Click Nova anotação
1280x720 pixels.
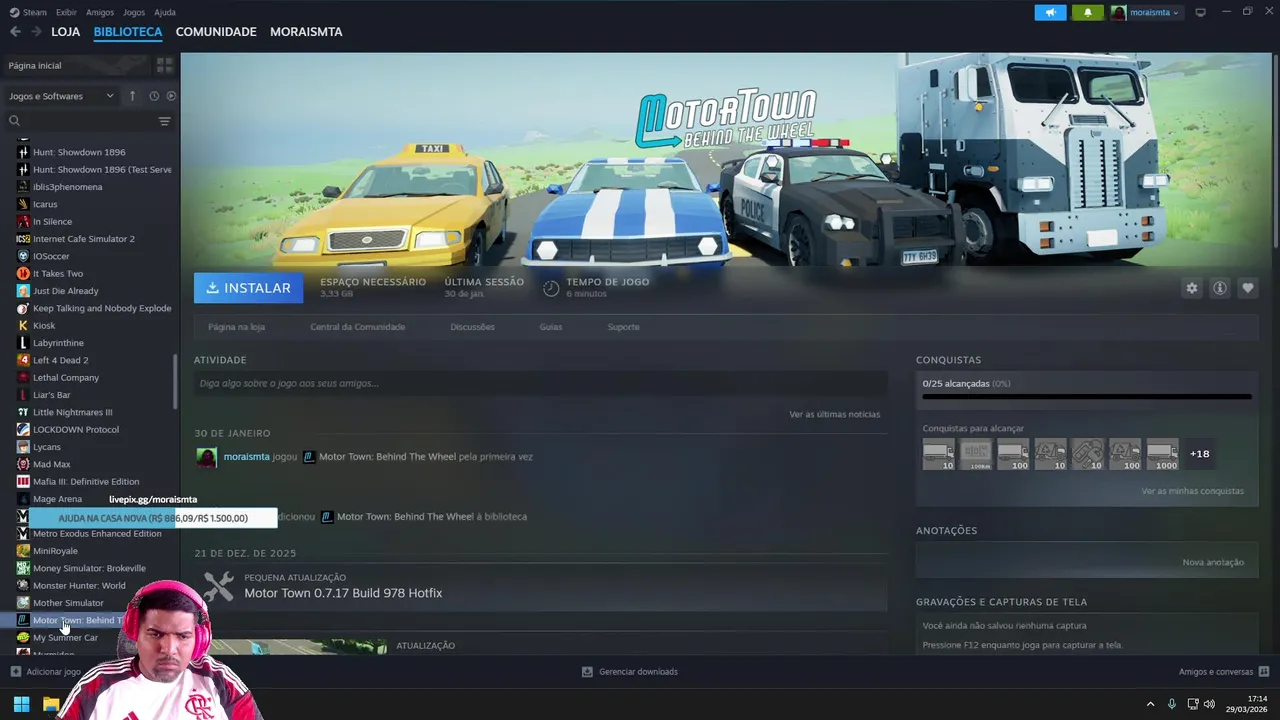pos(1213,562)
